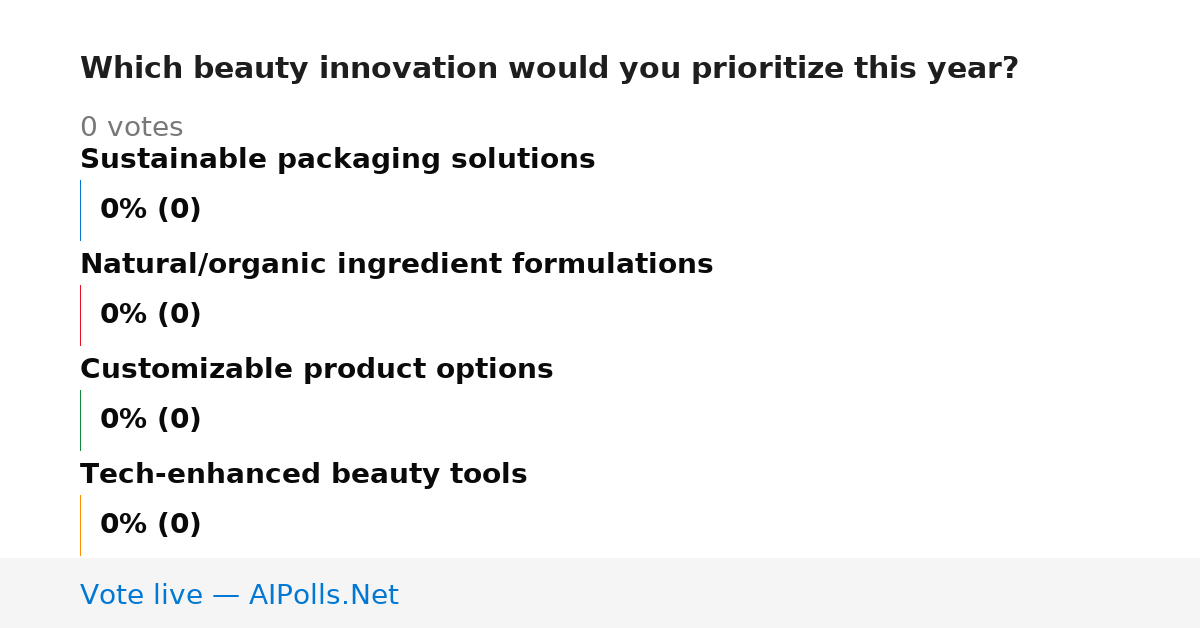Click the 0 votes total counter
This screenshot has width=1200, height=628.
point(131,128)
